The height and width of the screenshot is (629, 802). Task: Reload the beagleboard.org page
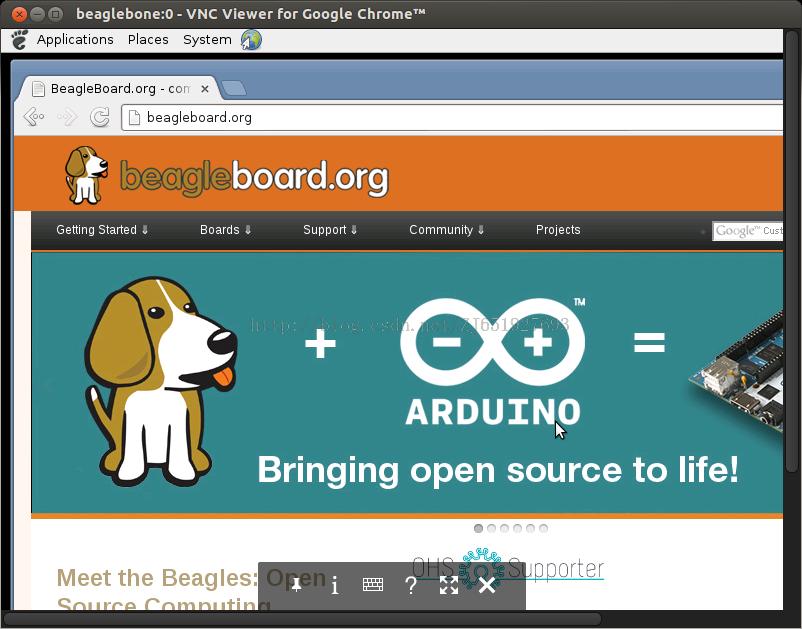tap(100, 117)
